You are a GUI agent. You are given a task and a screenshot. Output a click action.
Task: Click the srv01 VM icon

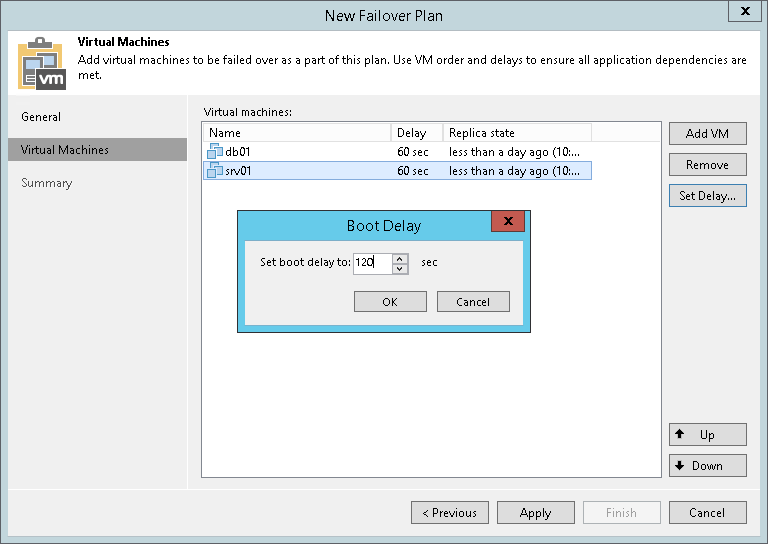(215, 171)
